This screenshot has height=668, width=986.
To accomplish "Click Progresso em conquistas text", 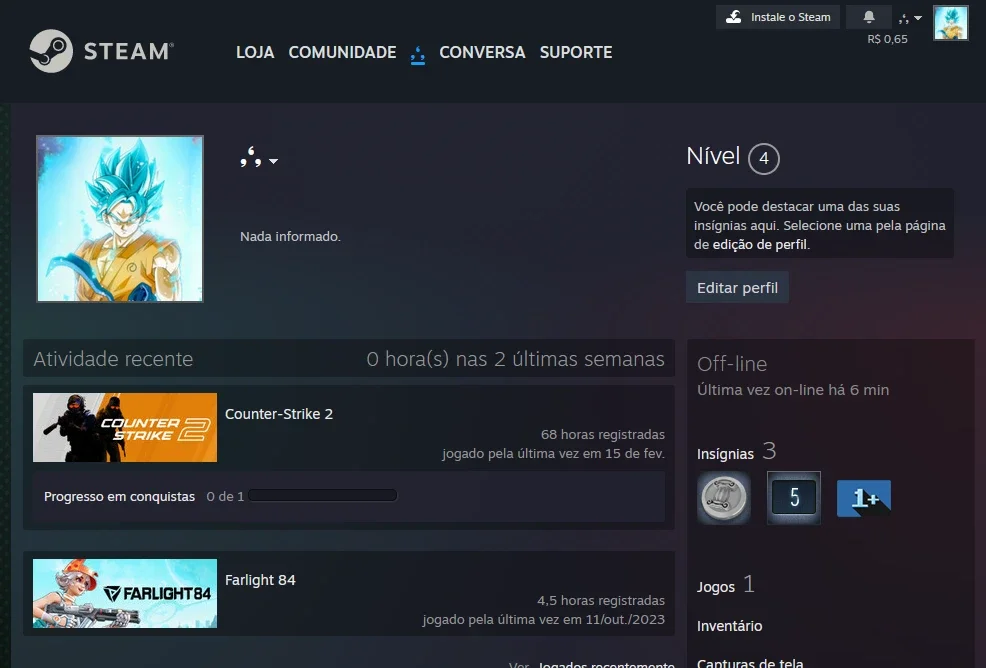I will [x=119, y=496].
